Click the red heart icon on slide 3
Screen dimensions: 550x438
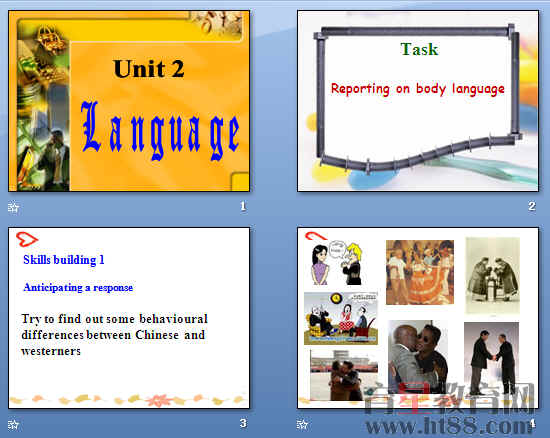(x=27, y=239)
